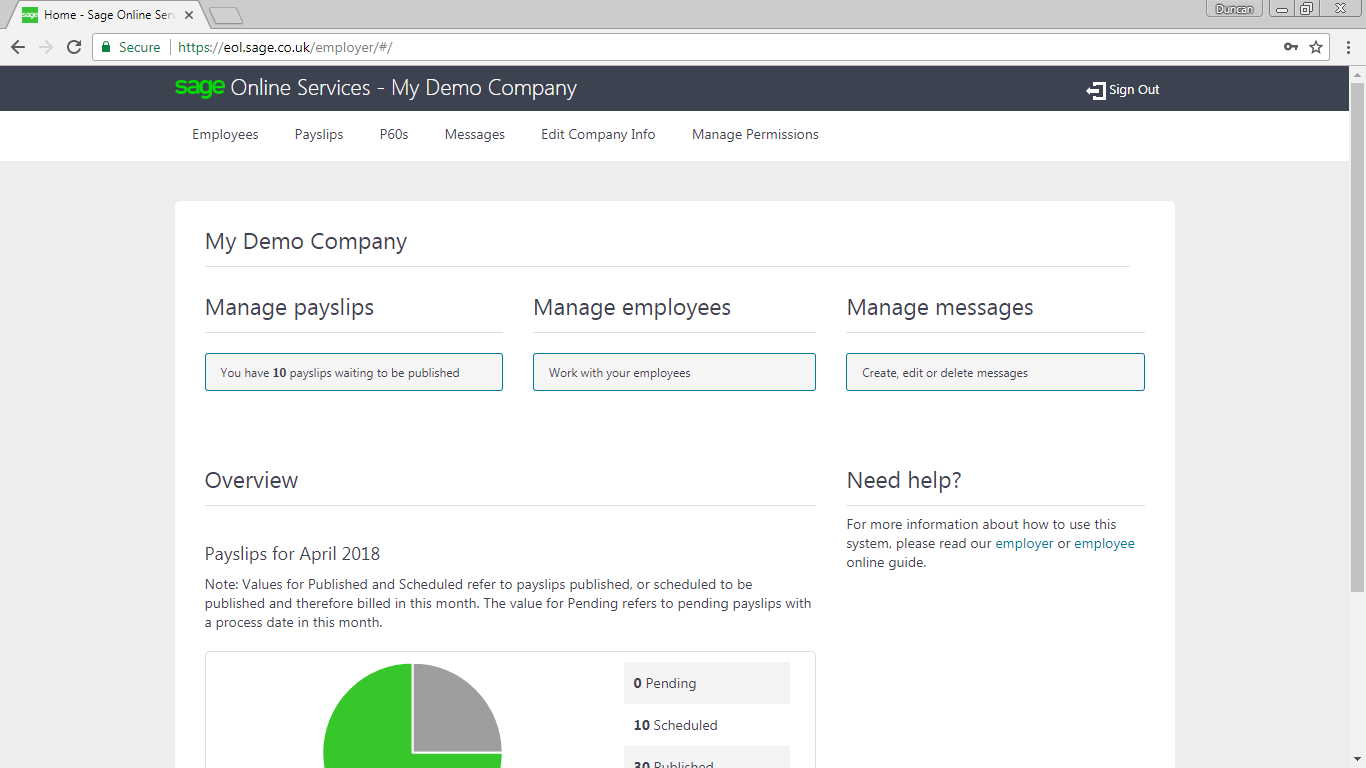Open the Employees menu item

point(225,135)
